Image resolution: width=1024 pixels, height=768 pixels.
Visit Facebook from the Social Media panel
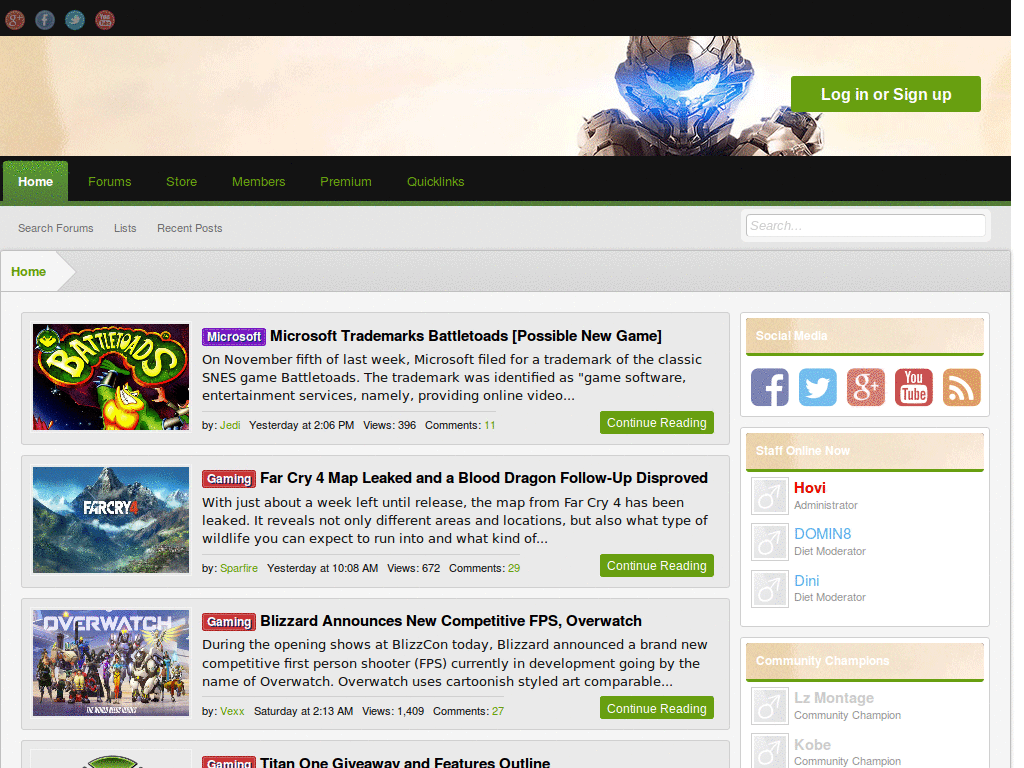tap(770, 387)
